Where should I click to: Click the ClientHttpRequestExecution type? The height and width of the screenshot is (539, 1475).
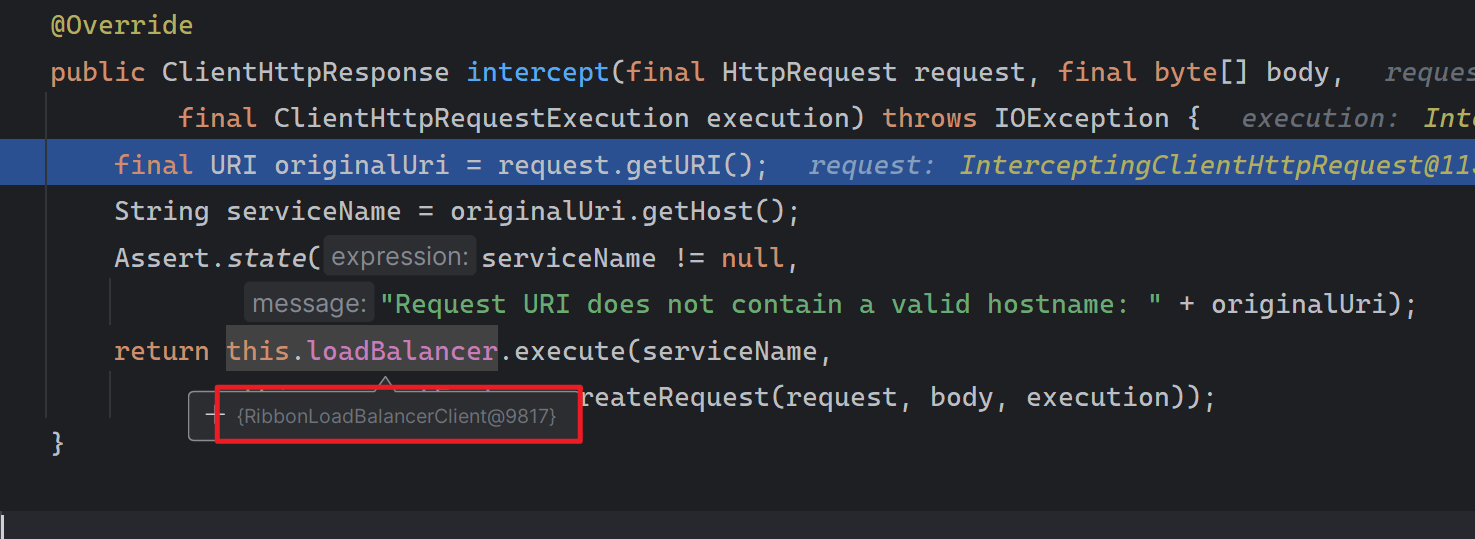[x=481, y=118]
